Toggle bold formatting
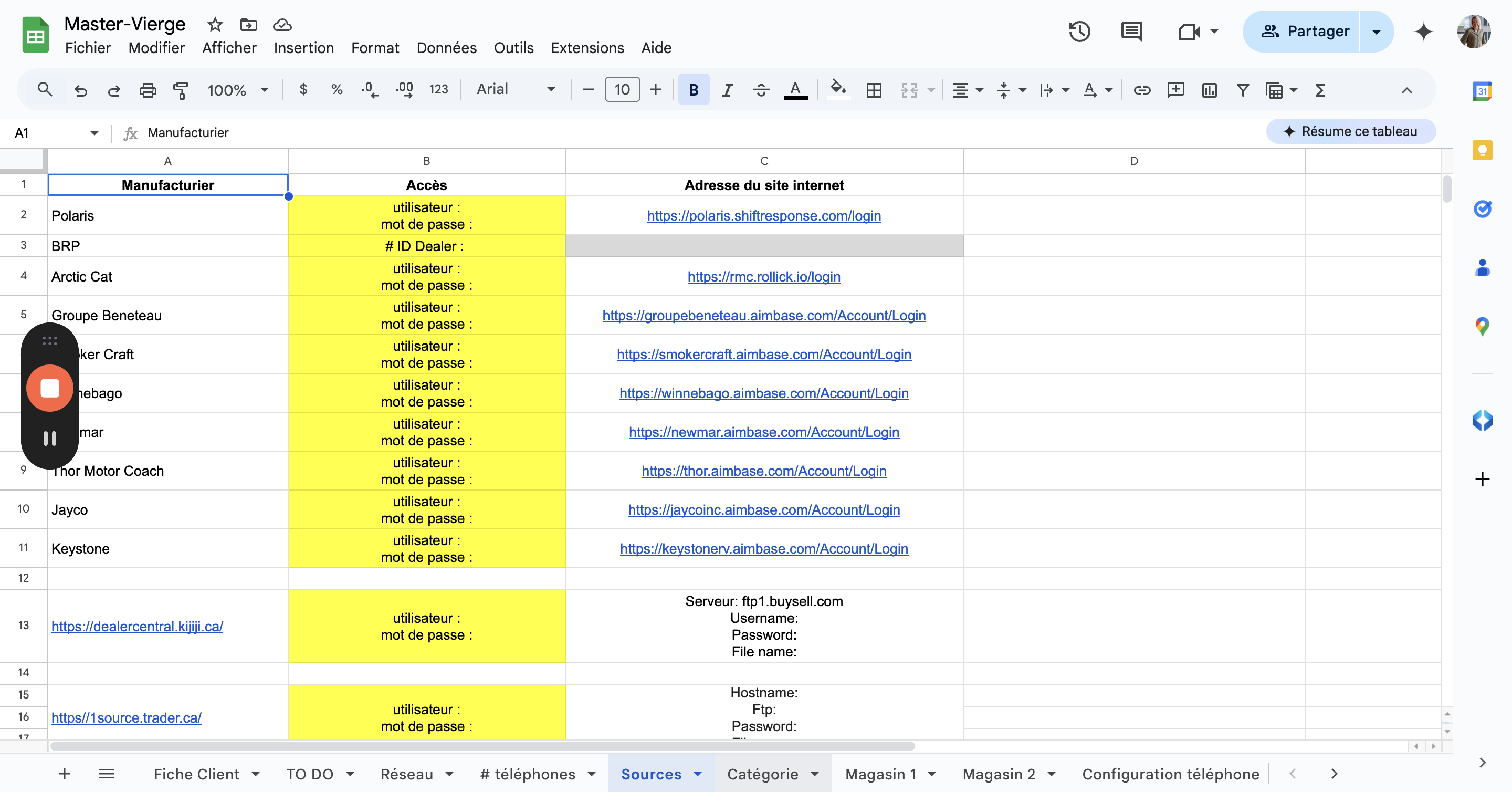This screenshot has width=1512, height=792. click(x=694, y=90)
